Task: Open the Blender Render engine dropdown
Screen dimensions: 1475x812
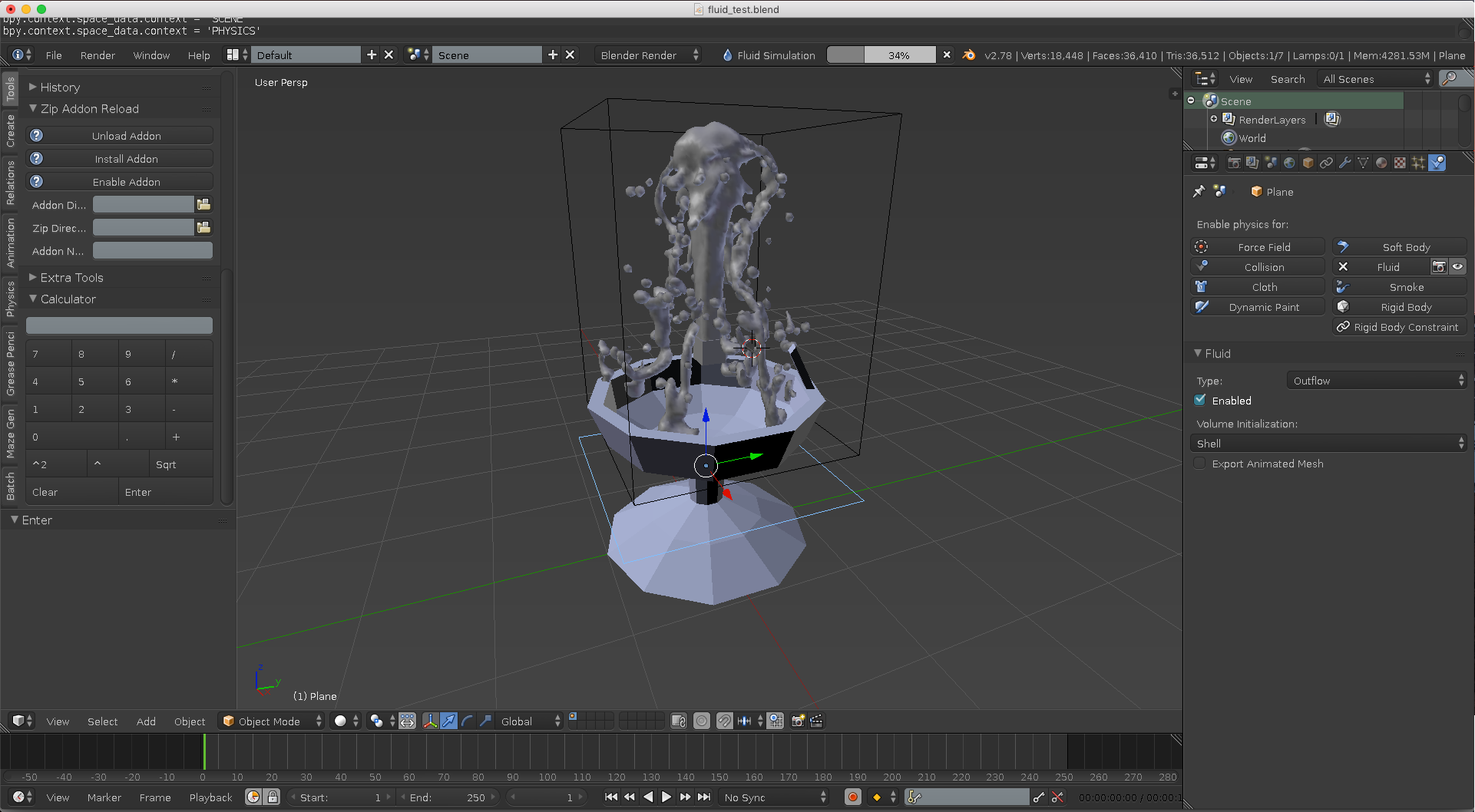Action: point(648,54)
